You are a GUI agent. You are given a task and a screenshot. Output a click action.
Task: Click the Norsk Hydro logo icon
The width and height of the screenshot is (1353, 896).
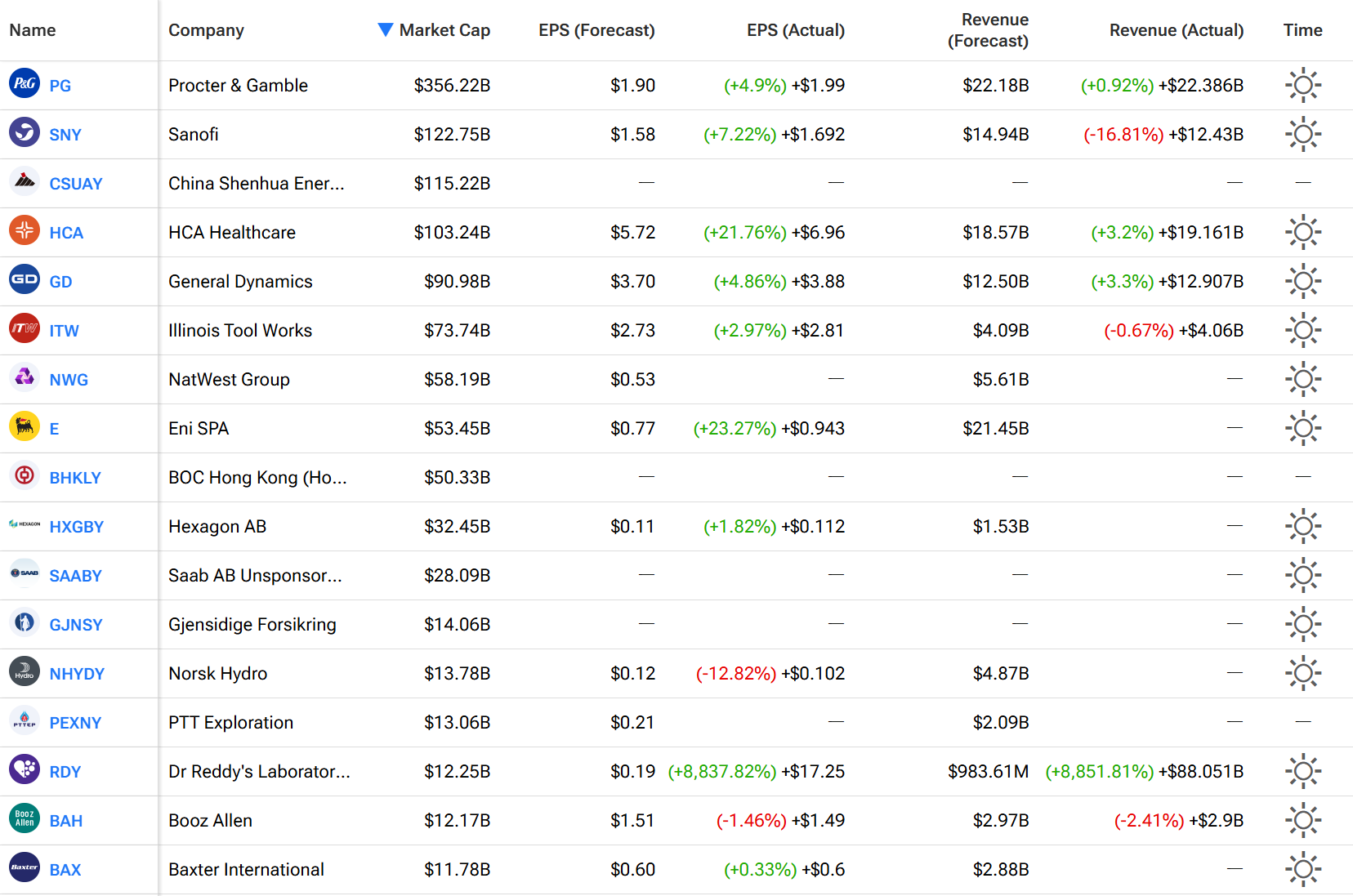tap(25, 671)
